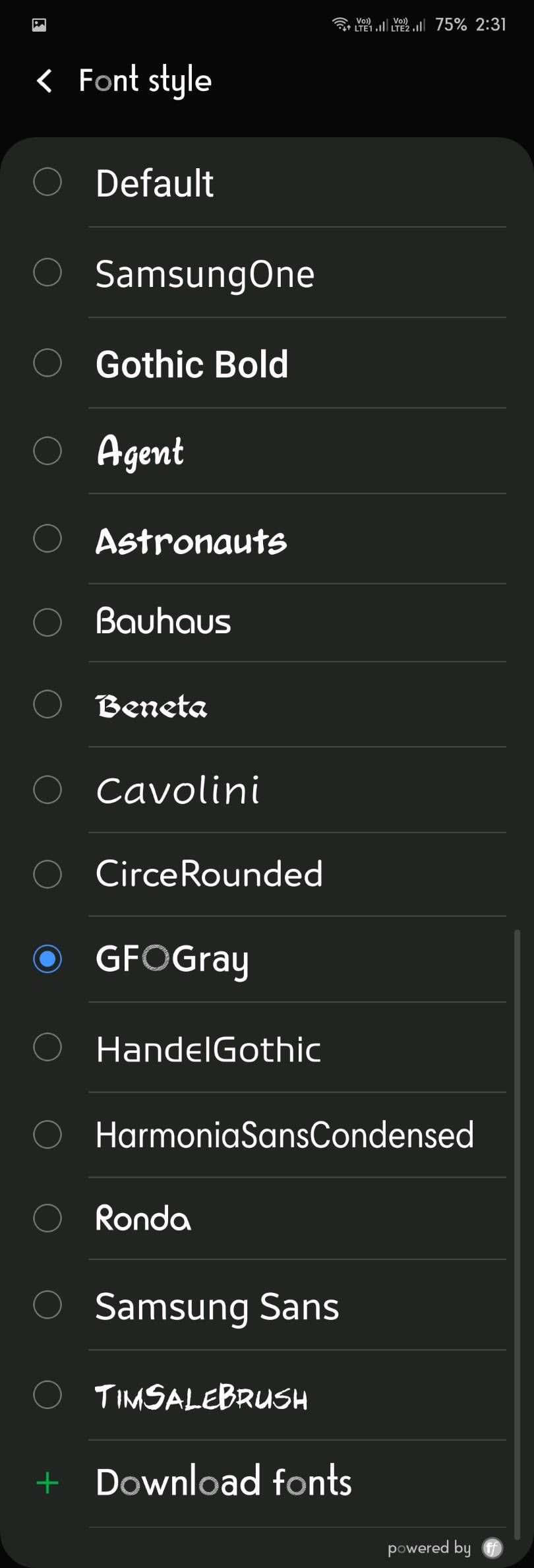Screen dimensions: 534x1568
Task: Choose the Beneta font label
Action: pyautogui.click(x=152, y=706)
